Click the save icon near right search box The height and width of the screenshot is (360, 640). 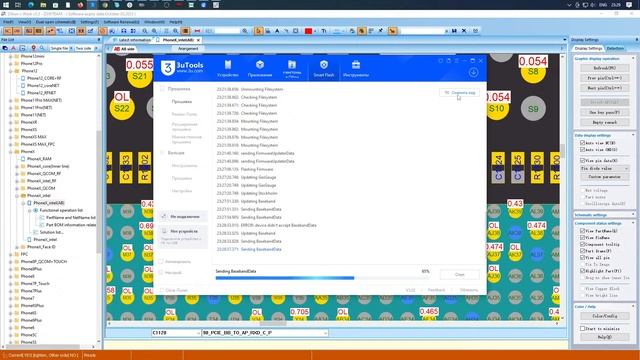click(x=454, y=31)
